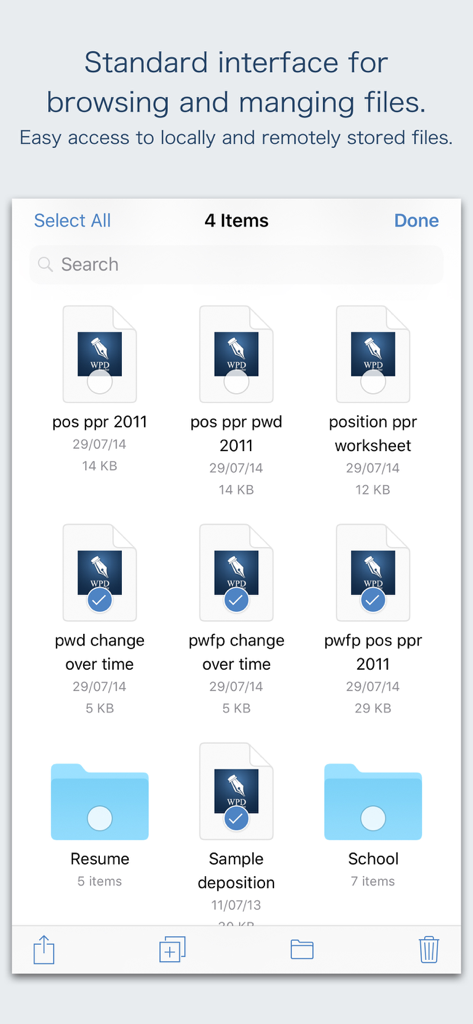Check selection circle on Resume folder
This screenshot has height=1024, width=473.
click(100, 818)
